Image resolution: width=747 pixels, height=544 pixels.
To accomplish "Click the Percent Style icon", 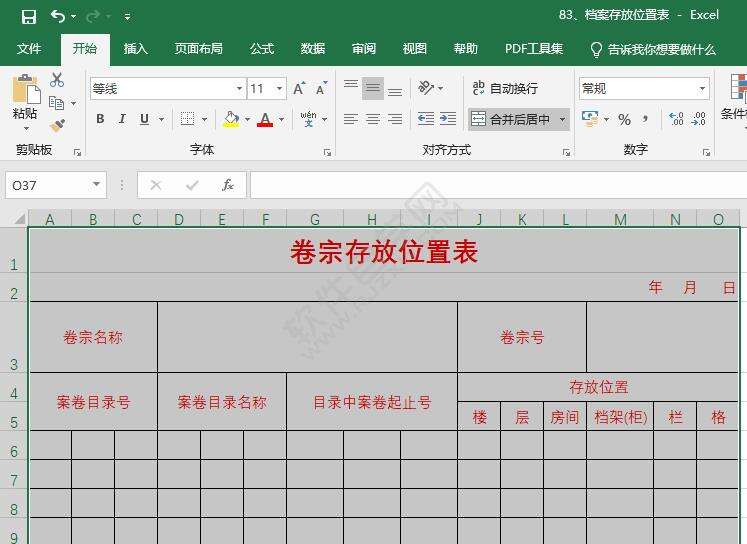I will (625, 119).
